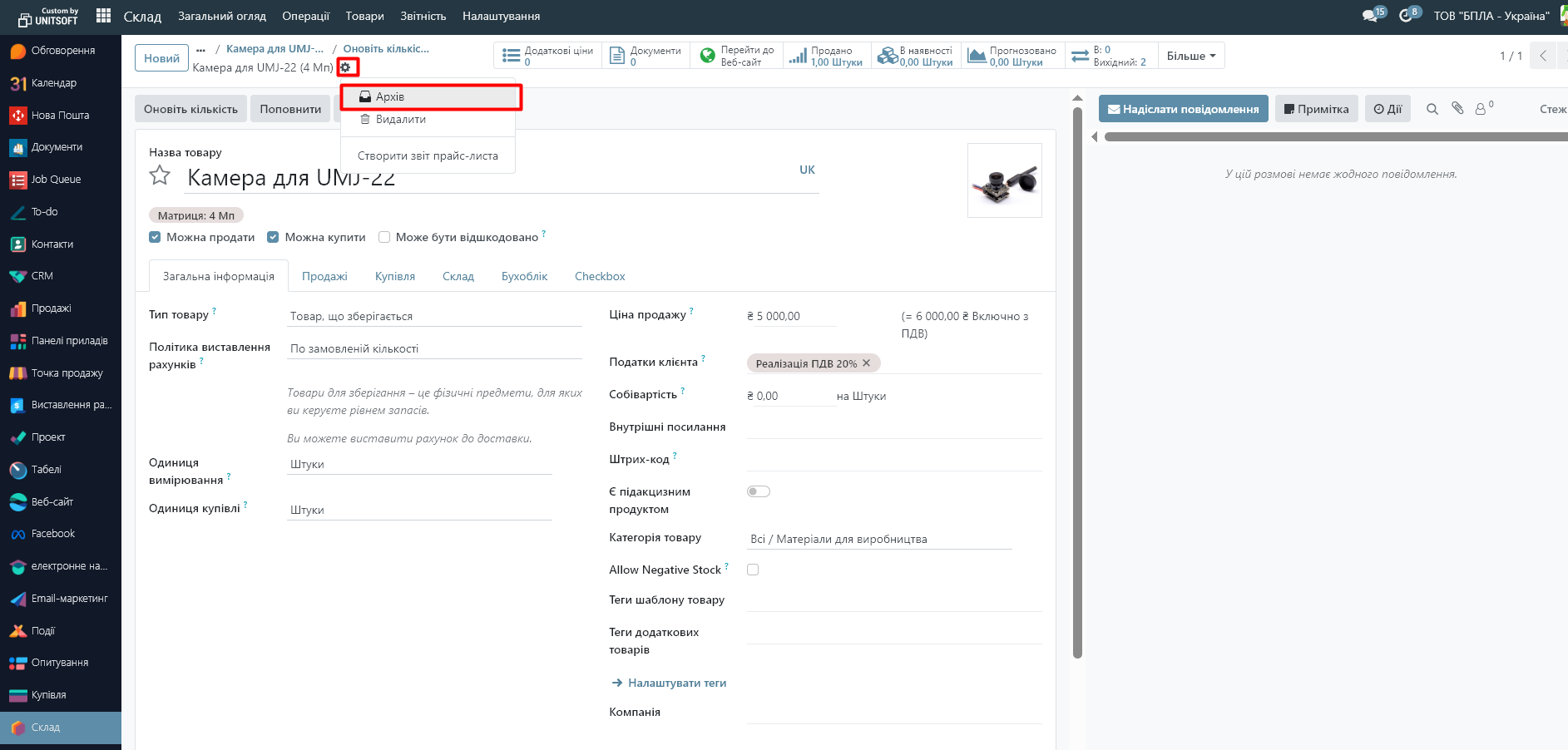Mark product as favorite with star icon

click(160, 175)
